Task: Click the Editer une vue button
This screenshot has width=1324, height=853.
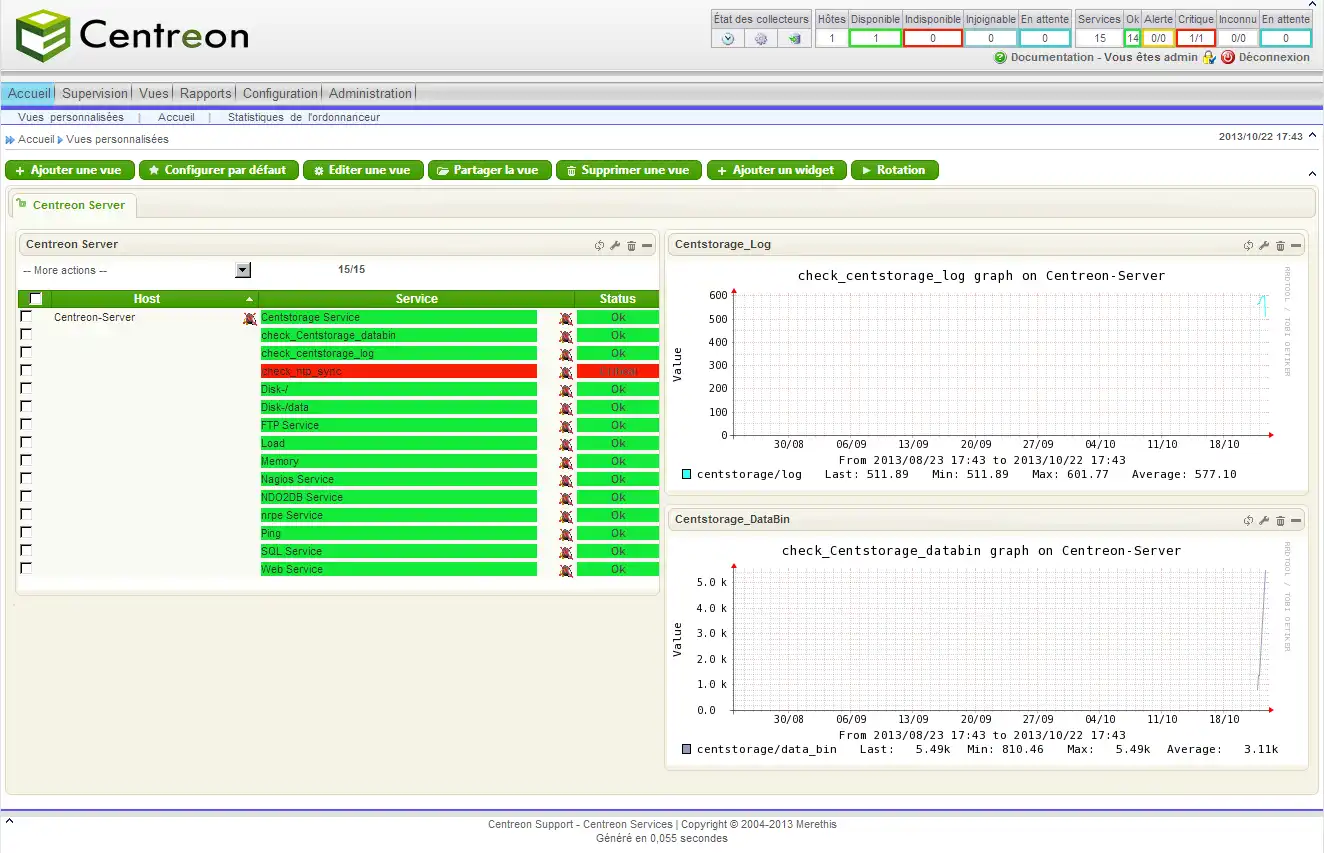Action: click(363, 170)
